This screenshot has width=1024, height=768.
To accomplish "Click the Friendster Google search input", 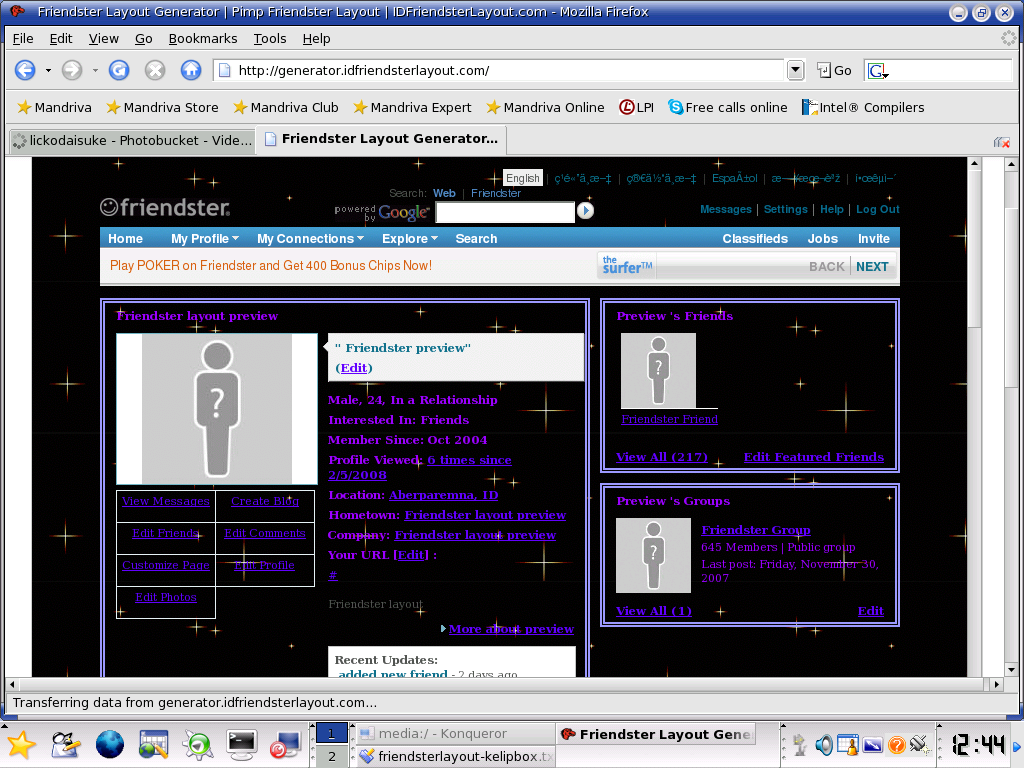I will point(505,212).
